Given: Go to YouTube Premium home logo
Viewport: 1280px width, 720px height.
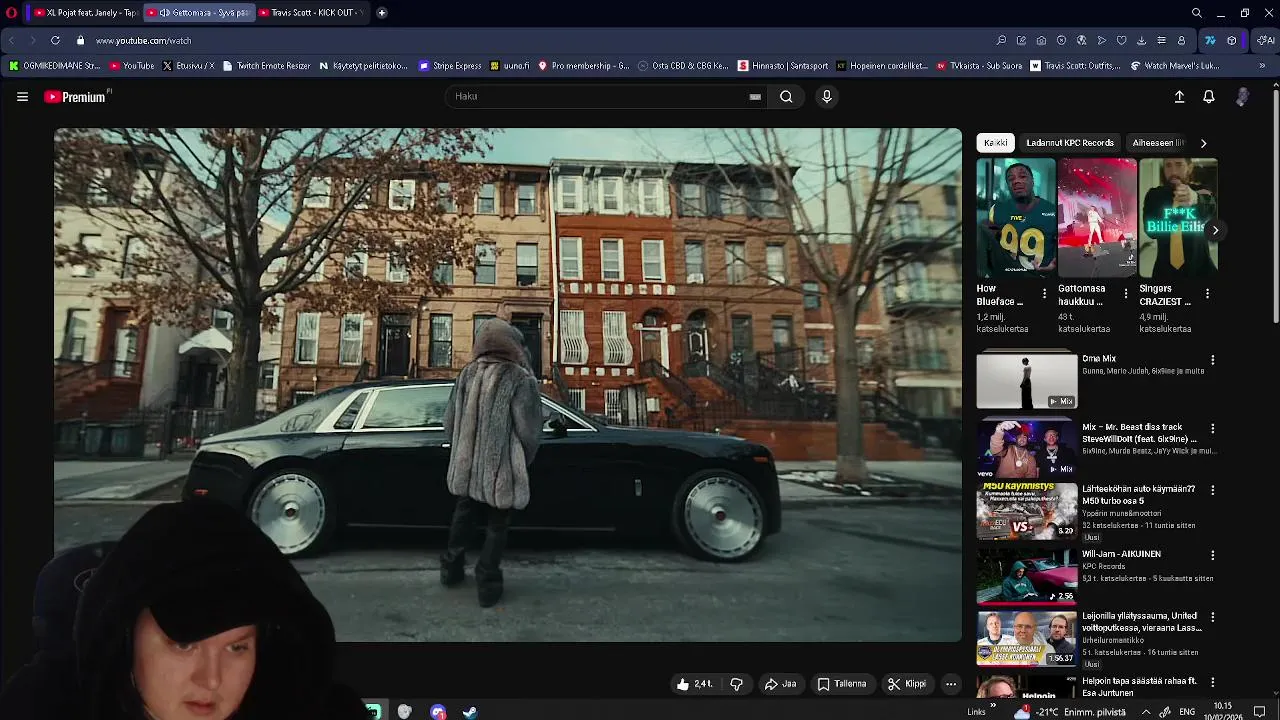Looking at the screenshot, I should (77, 97).
